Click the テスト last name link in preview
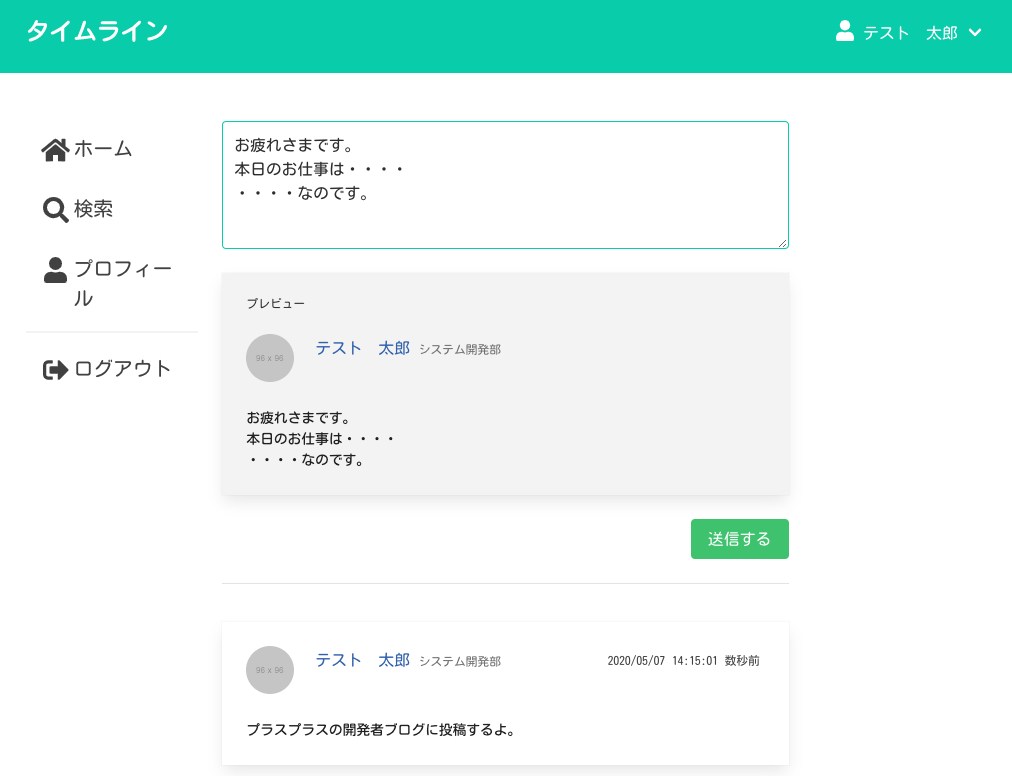 [x=338, y=347]
